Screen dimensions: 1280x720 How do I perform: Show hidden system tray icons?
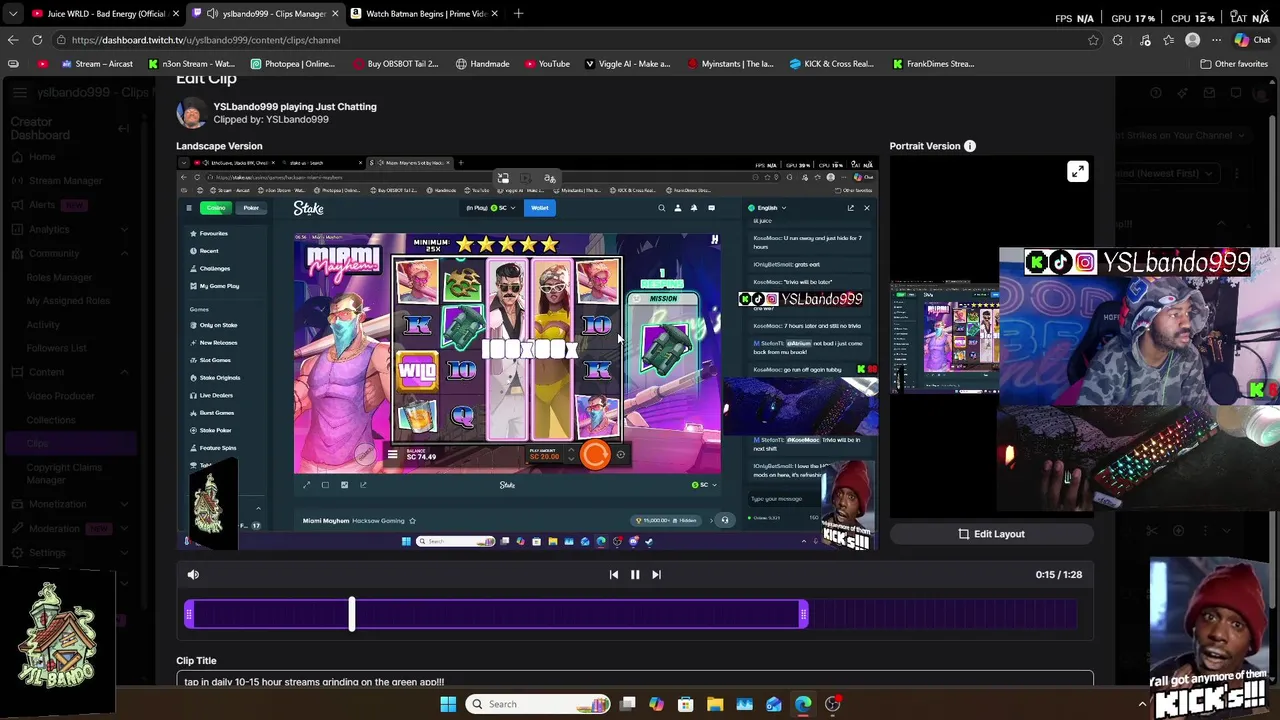click(1142, 704)
